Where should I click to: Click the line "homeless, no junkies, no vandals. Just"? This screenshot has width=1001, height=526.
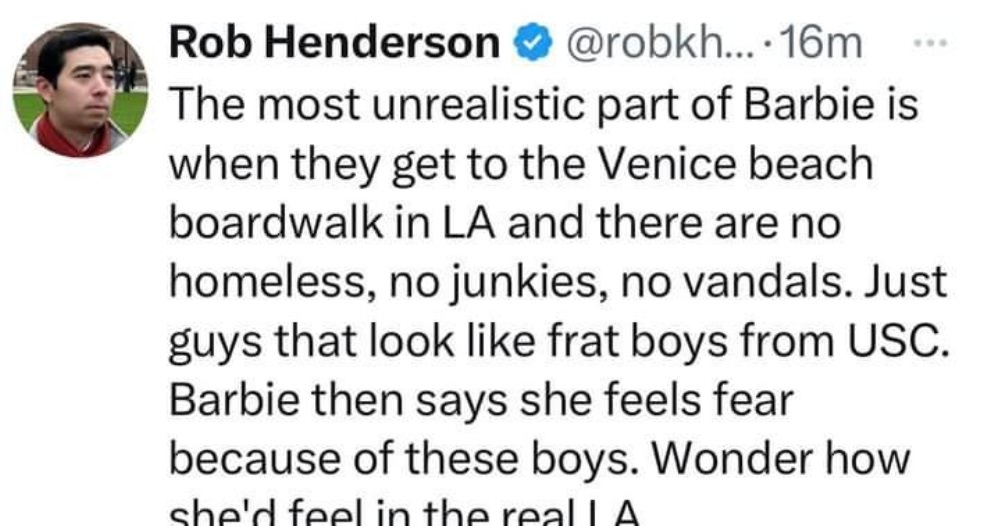coord(557,282)
